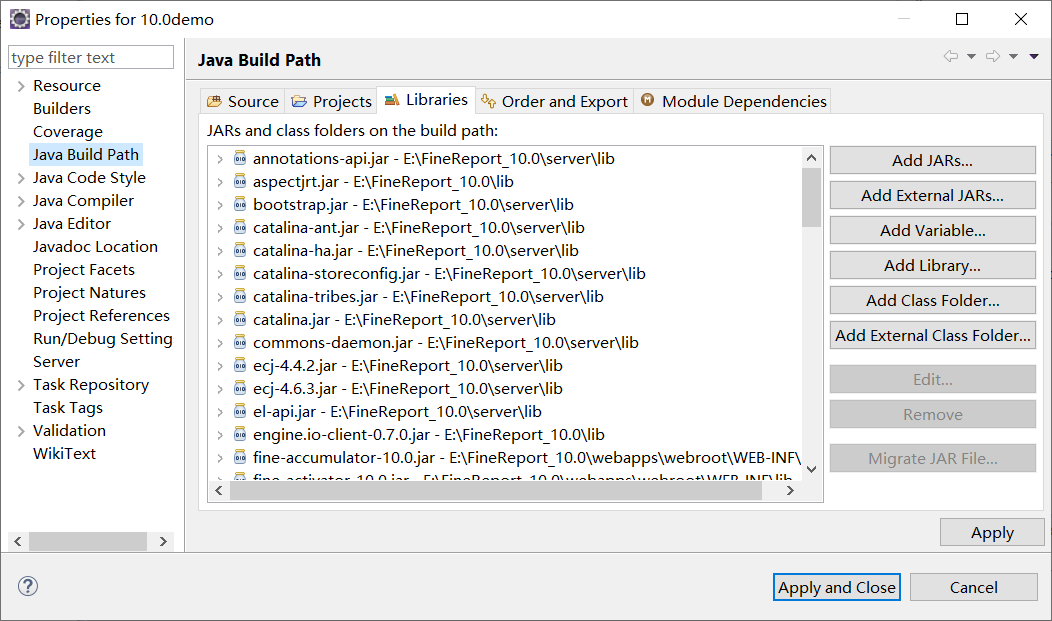The width and height of the screenshot is (1052, 621).
Task: Switch to the Order and Export tab
Action: (554, 101)
